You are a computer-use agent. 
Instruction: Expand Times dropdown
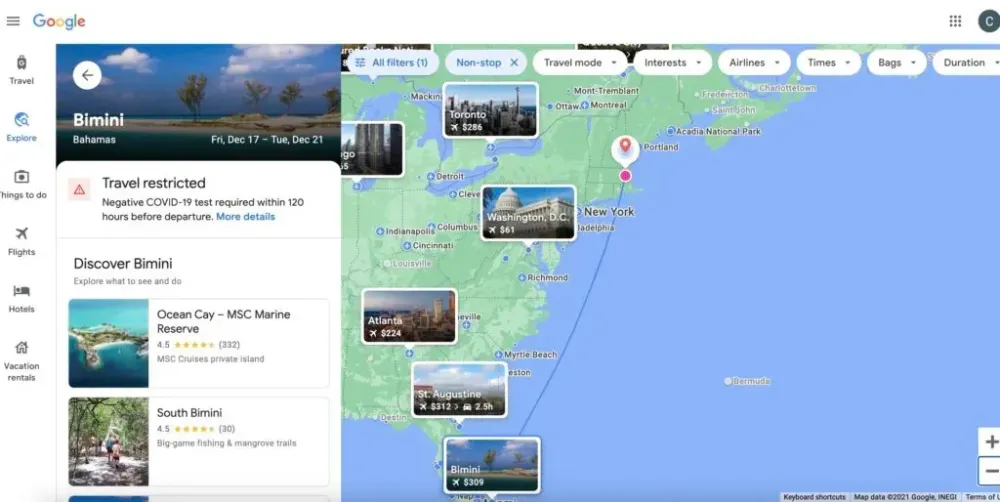point(828,63)
